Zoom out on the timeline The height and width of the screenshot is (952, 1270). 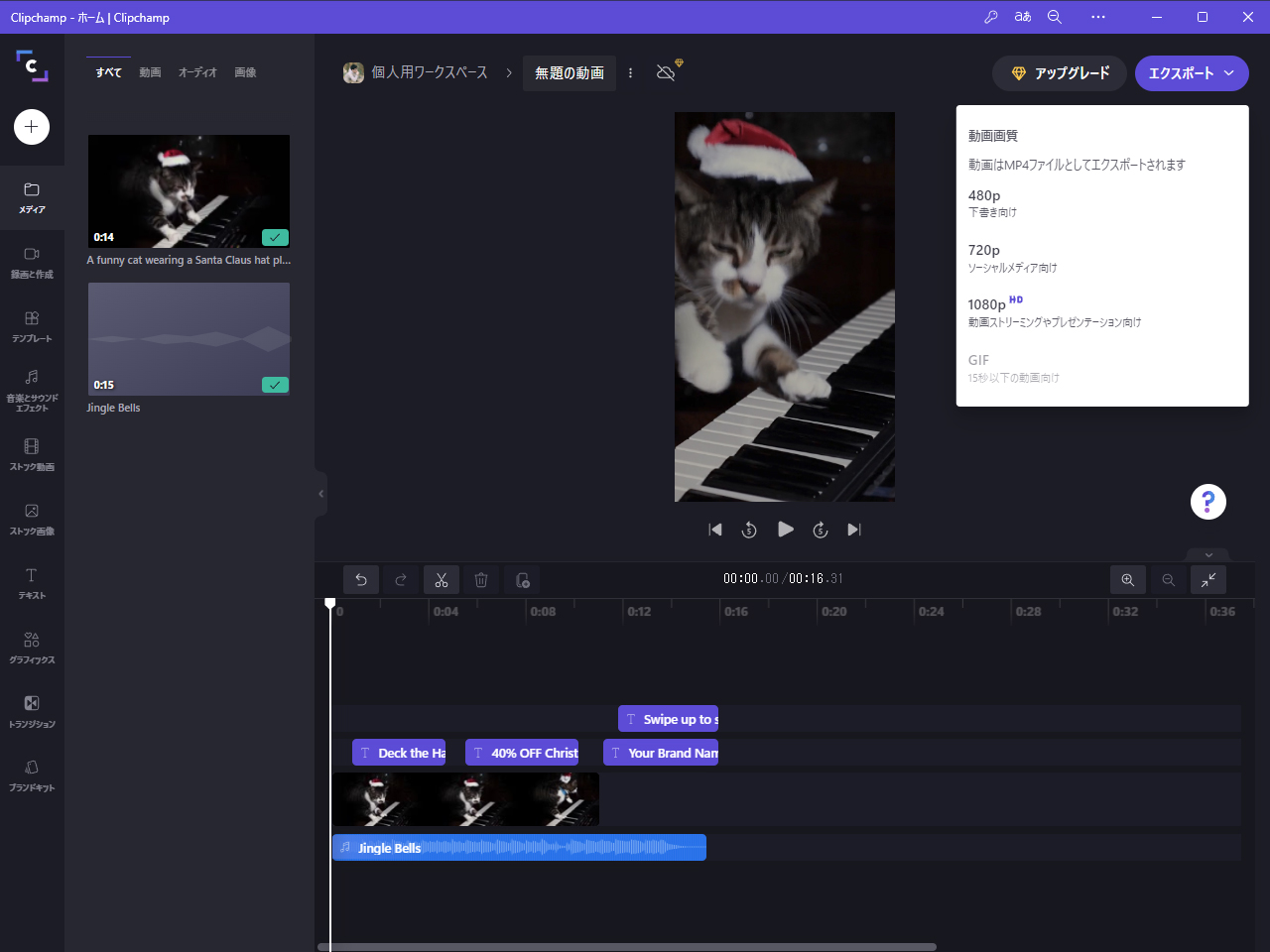pos(1169,580)
